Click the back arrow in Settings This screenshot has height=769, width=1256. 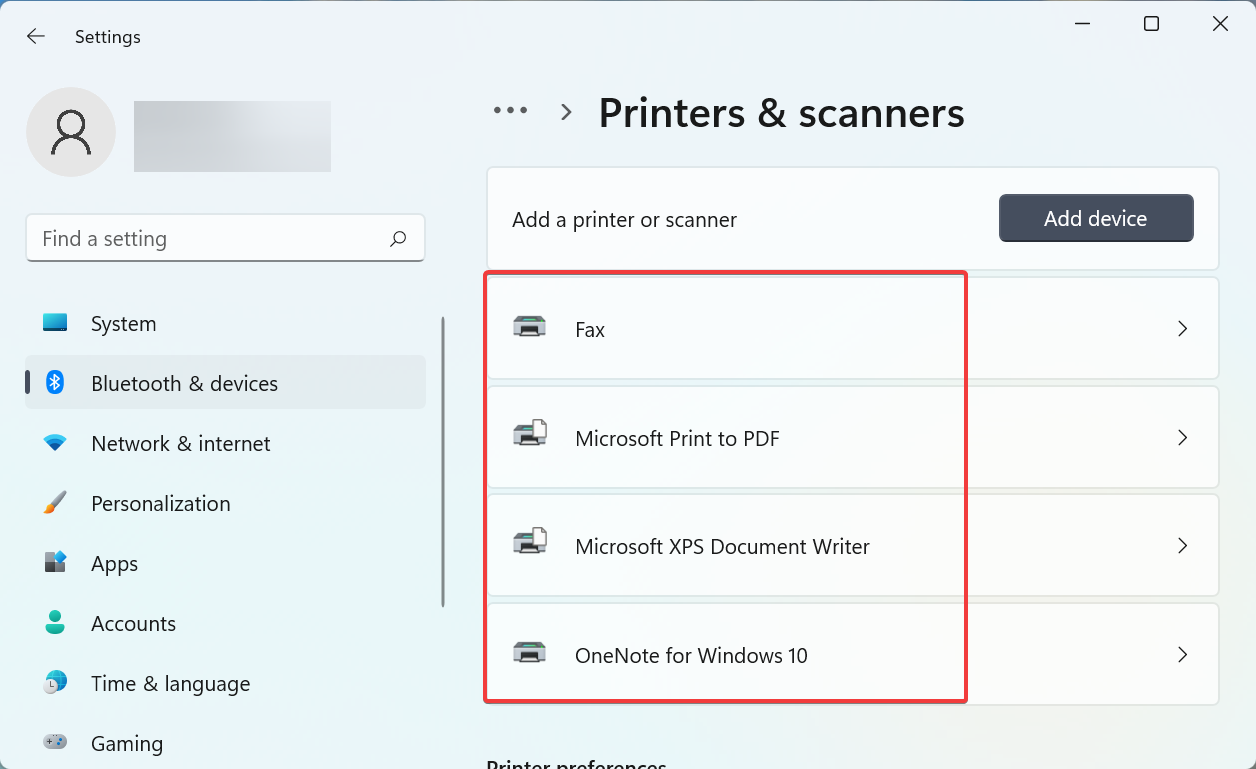[36, 37]
